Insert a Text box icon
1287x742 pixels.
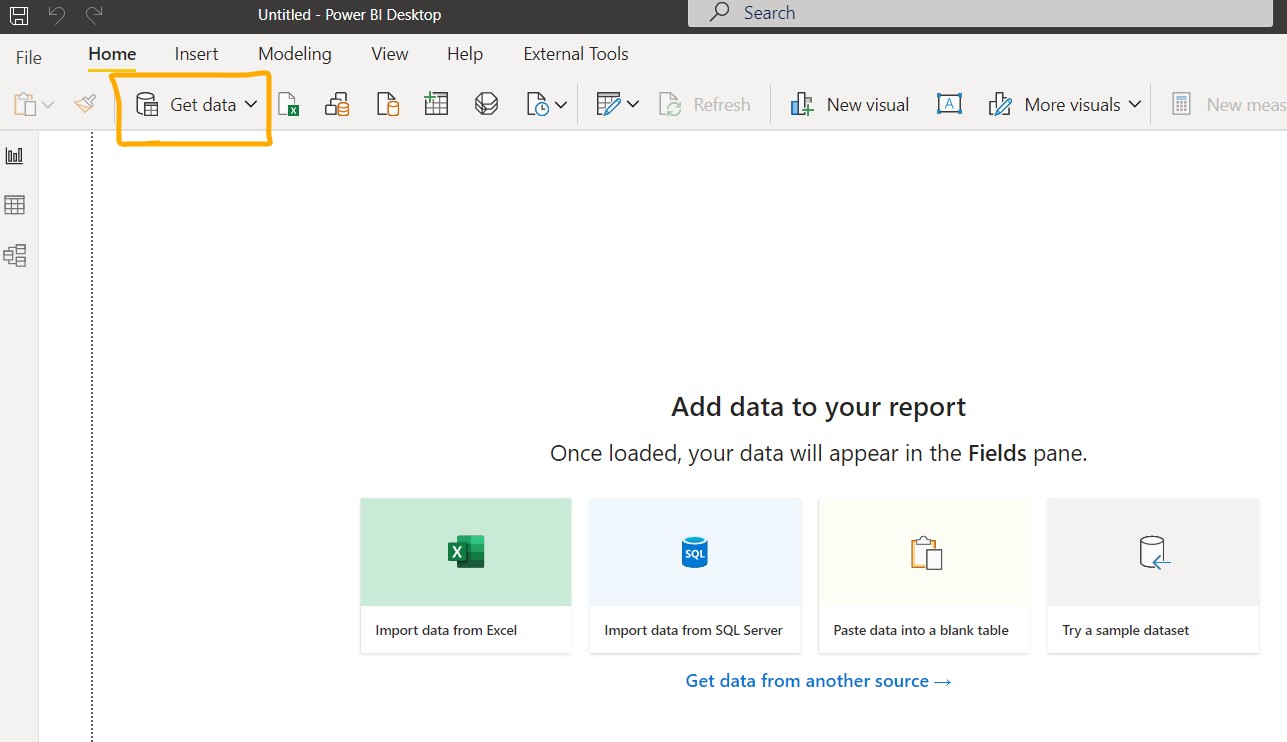coord(949,104)
